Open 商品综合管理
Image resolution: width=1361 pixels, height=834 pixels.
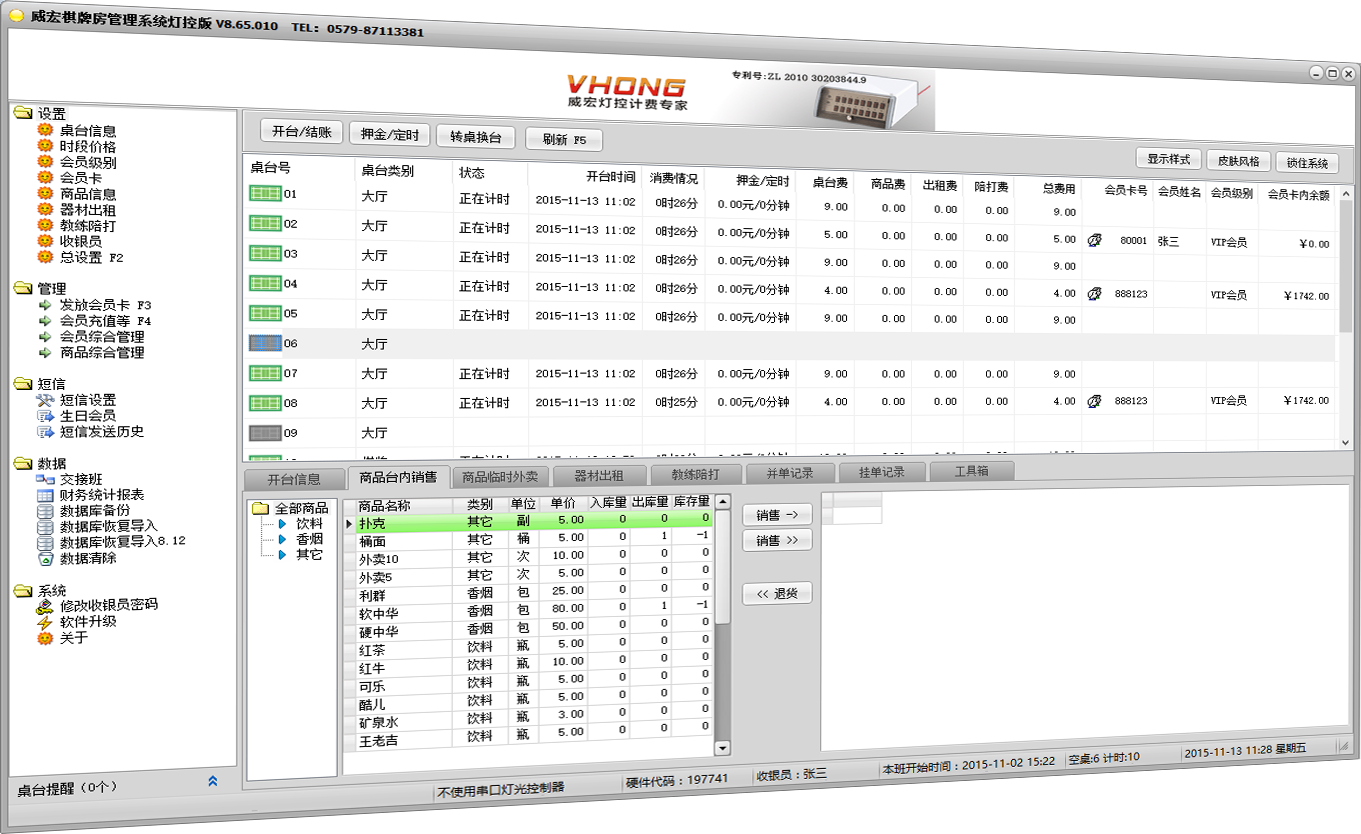click(x=102, y=353)
